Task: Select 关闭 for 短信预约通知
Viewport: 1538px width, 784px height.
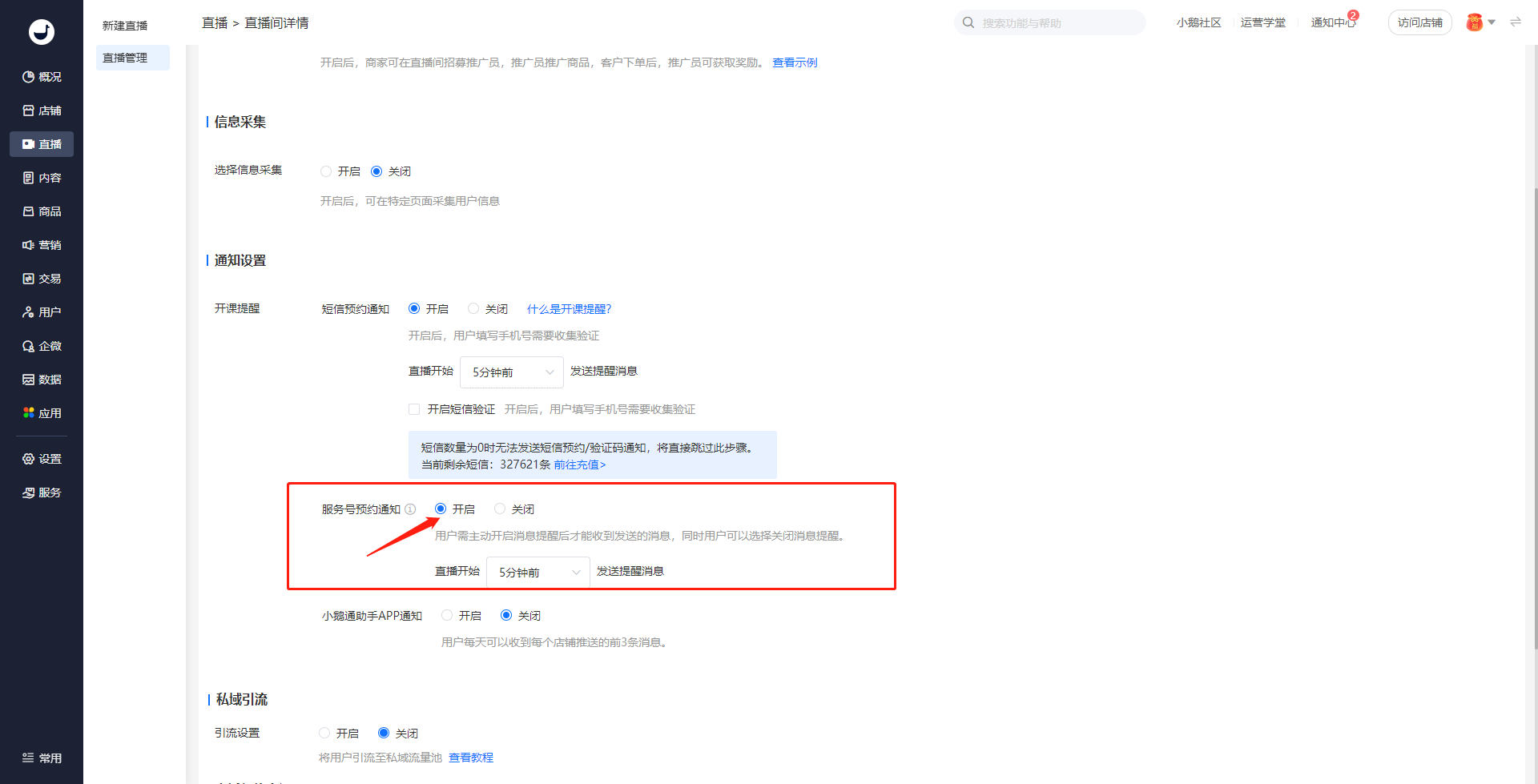Action: tap(474, 308)
